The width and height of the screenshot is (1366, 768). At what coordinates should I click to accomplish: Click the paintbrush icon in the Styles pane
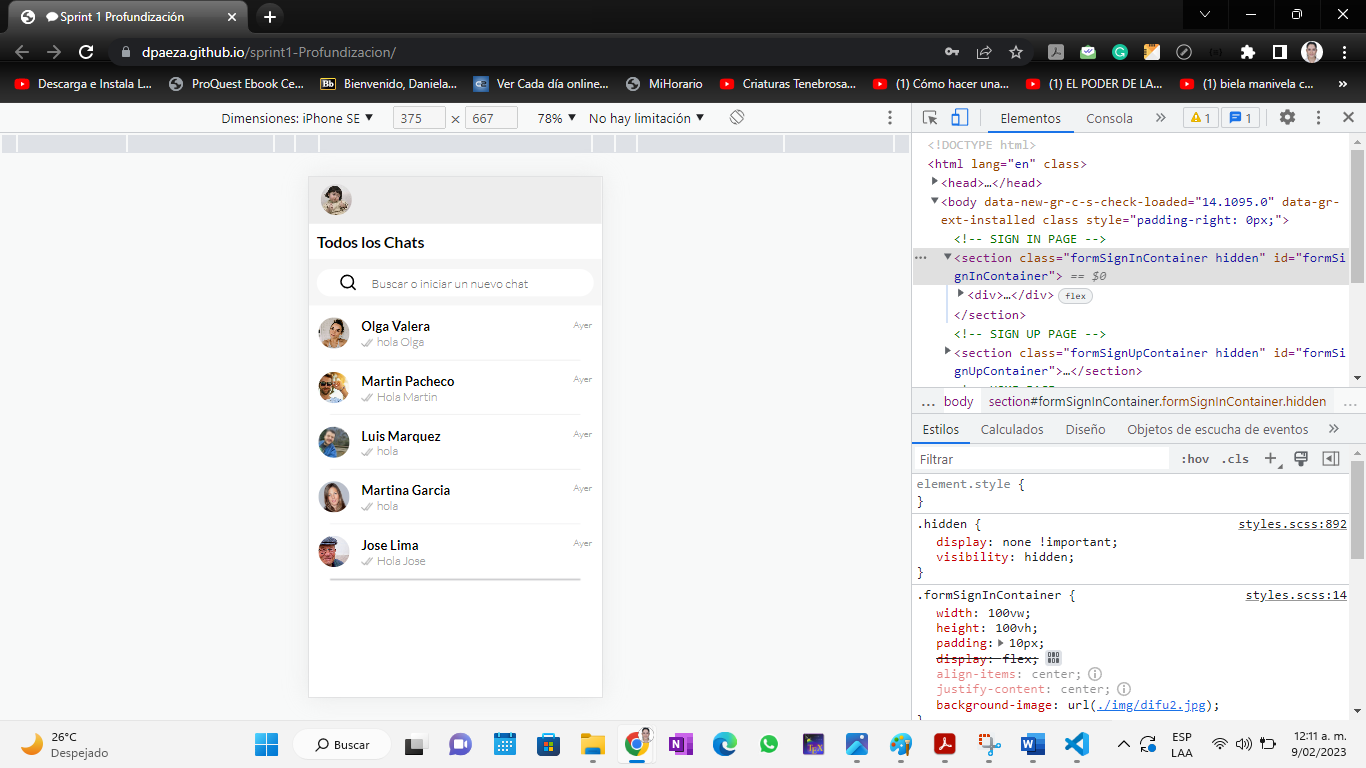pyautogui.click(x=1301, y=458)
